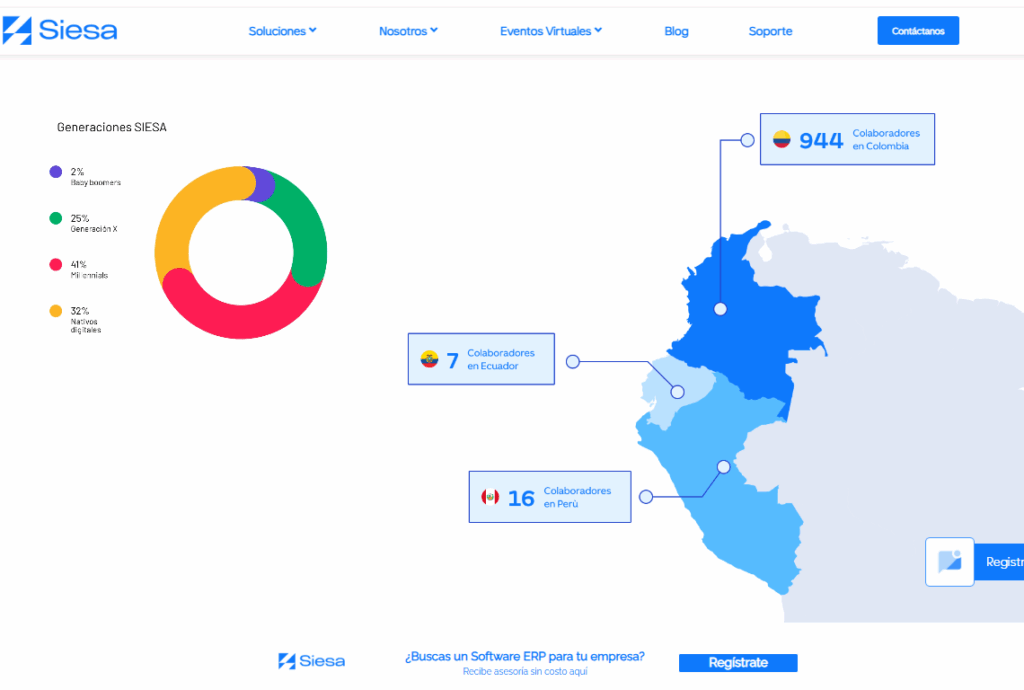1024x690 pixels.
Task: Expand the Eventos Virtuales menu
Action: 550,31
